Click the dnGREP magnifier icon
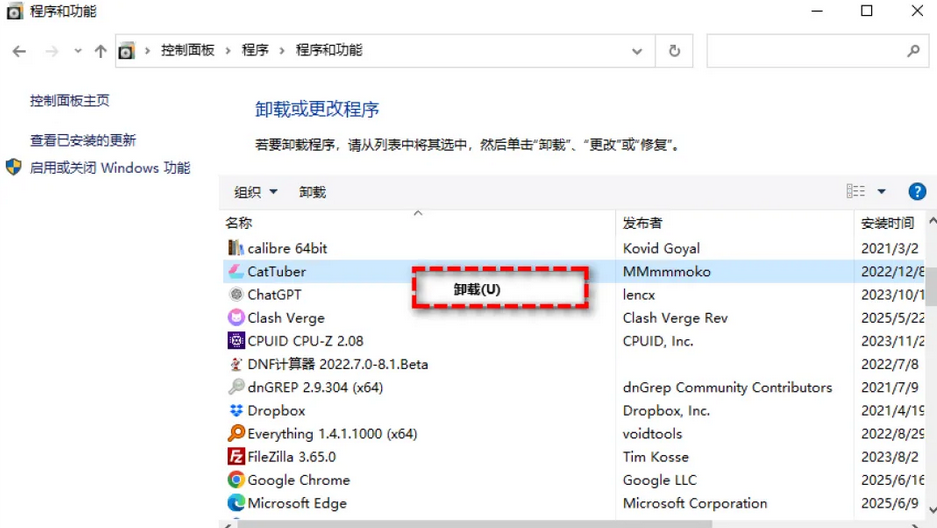937x528 pixels. coord(236,387)
